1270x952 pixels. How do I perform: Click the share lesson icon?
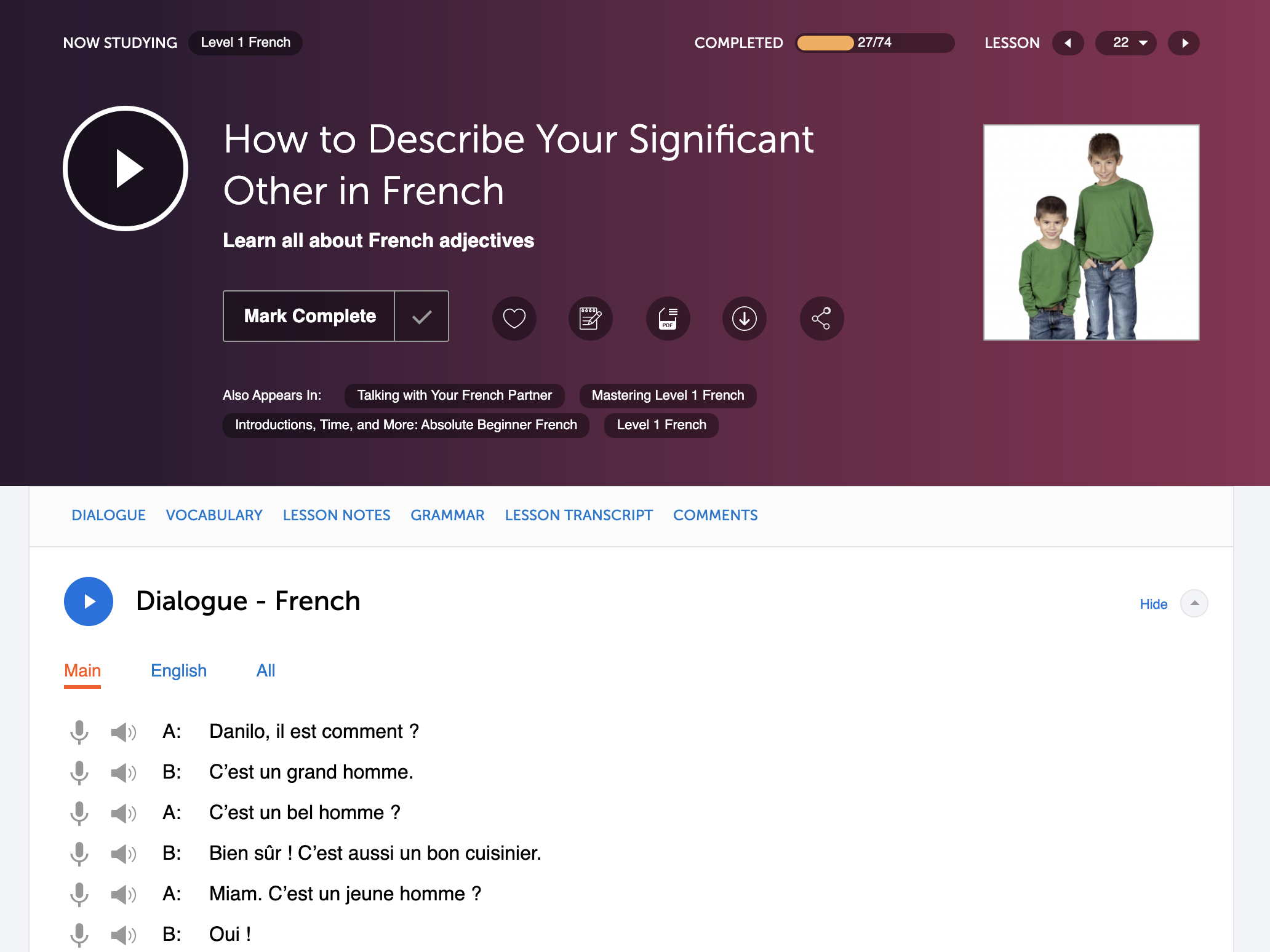tap(821, 318)
